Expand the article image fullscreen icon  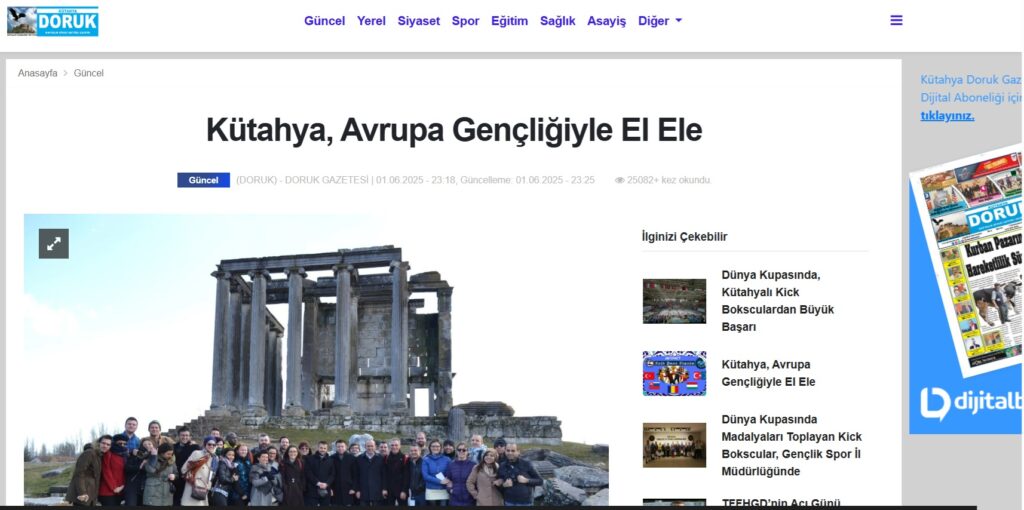coord(54,244)
